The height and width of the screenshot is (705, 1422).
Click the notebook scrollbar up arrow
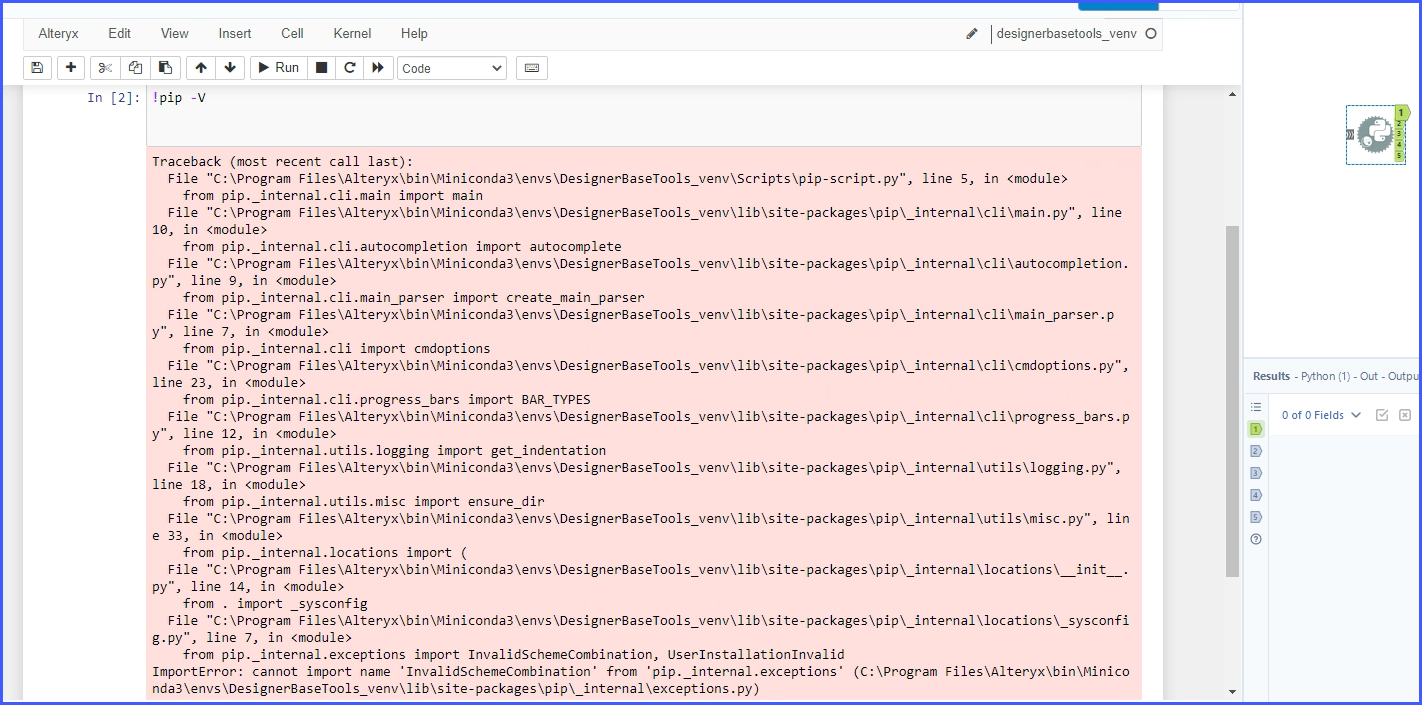point(1232,95)
